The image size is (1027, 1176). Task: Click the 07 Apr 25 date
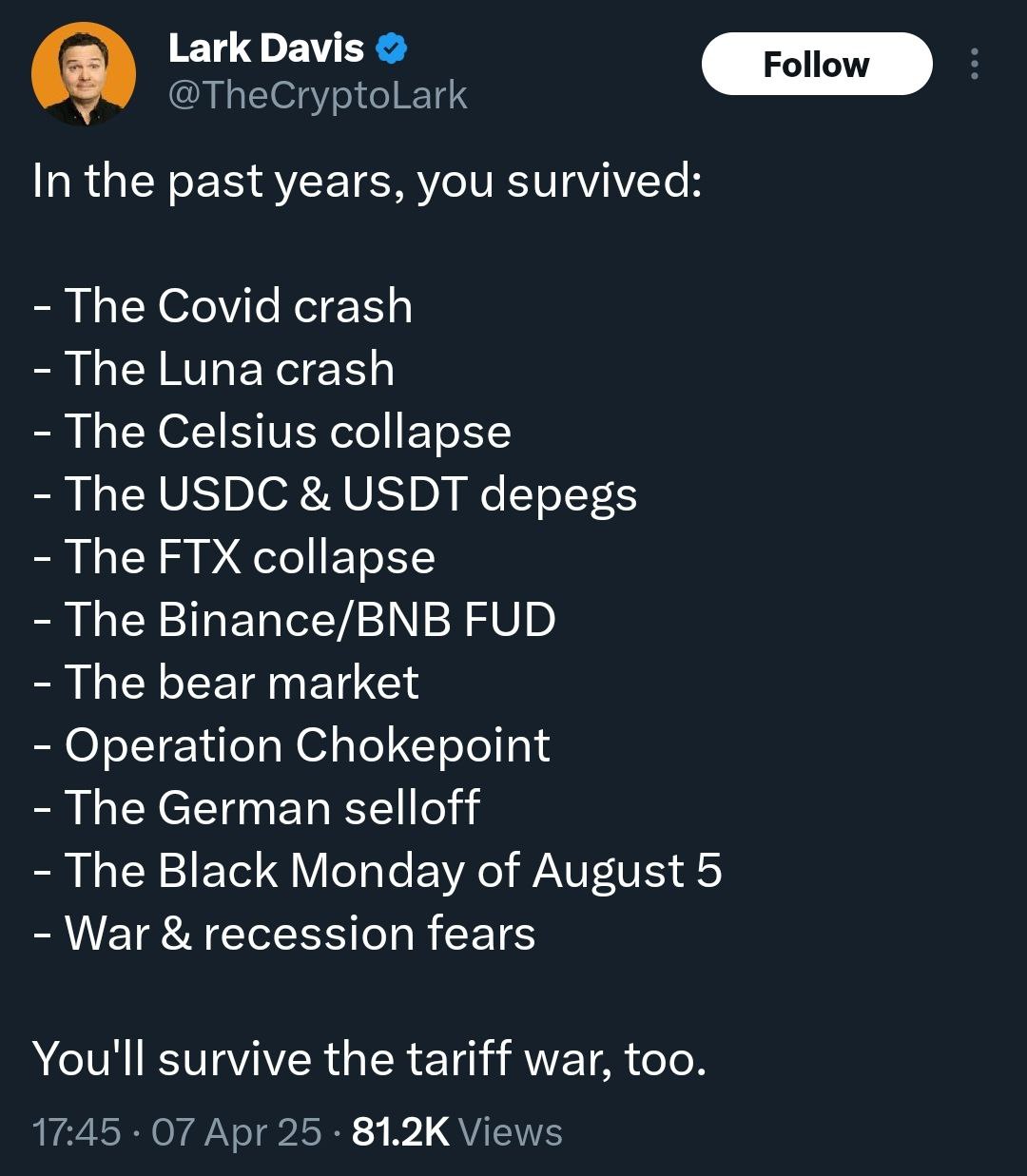click(237, 1132)
